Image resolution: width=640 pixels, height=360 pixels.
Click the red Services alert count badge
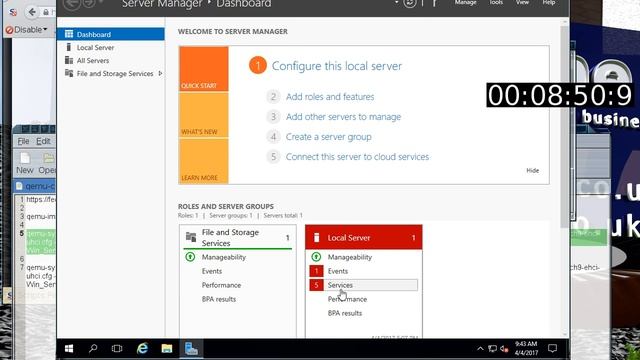coord(316,285)
